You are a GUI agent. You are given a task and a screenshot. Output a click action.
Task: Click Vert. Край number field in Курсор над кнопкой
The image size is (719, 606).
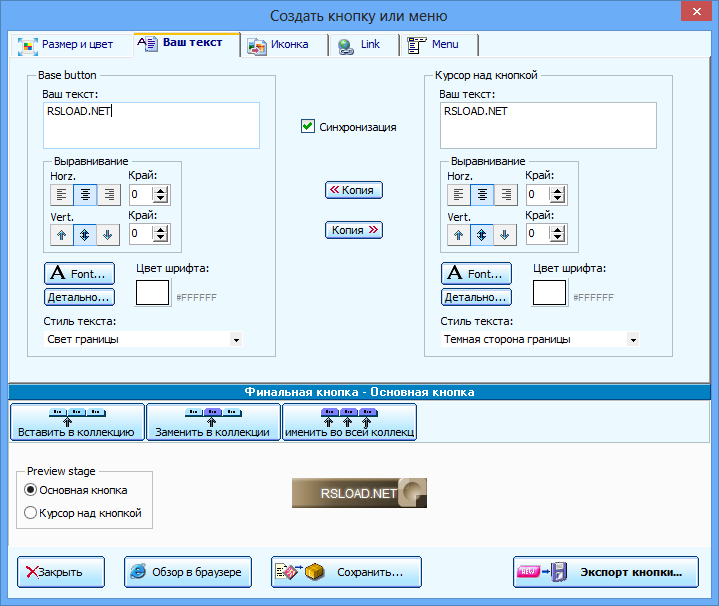pyautogui.click(x=538, y=234)
